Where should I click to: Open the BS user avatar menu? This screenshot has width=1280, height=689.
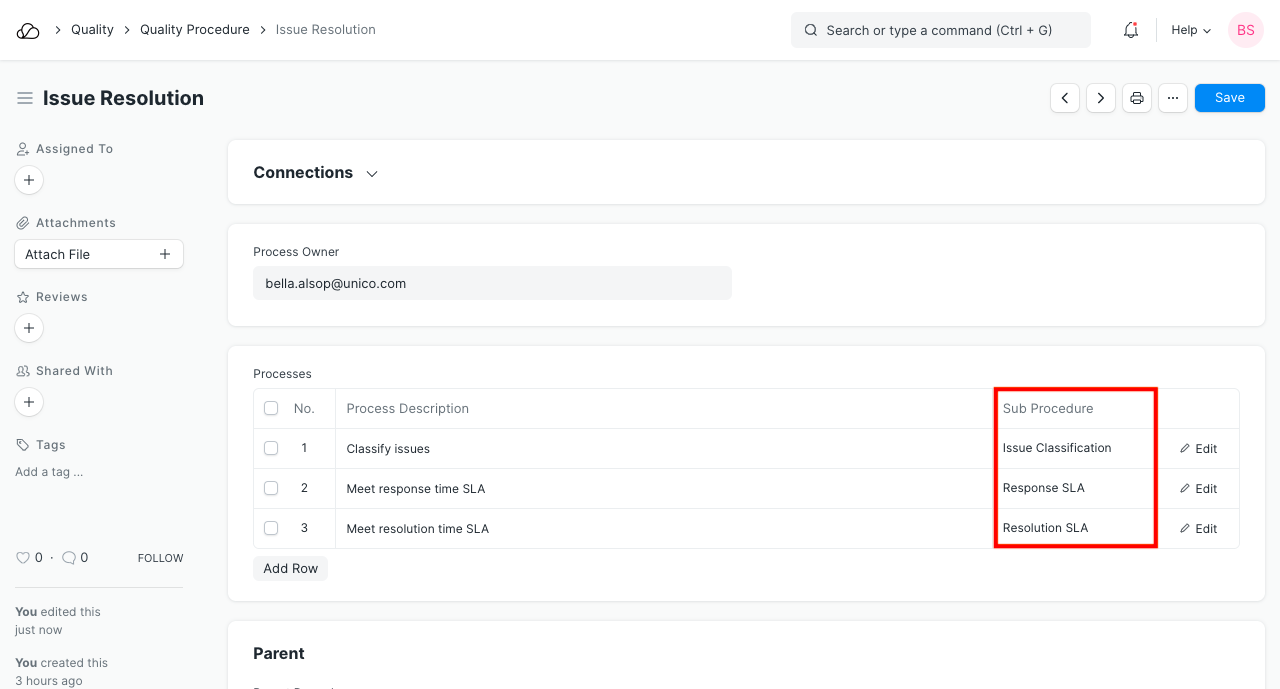point(1245,30)
